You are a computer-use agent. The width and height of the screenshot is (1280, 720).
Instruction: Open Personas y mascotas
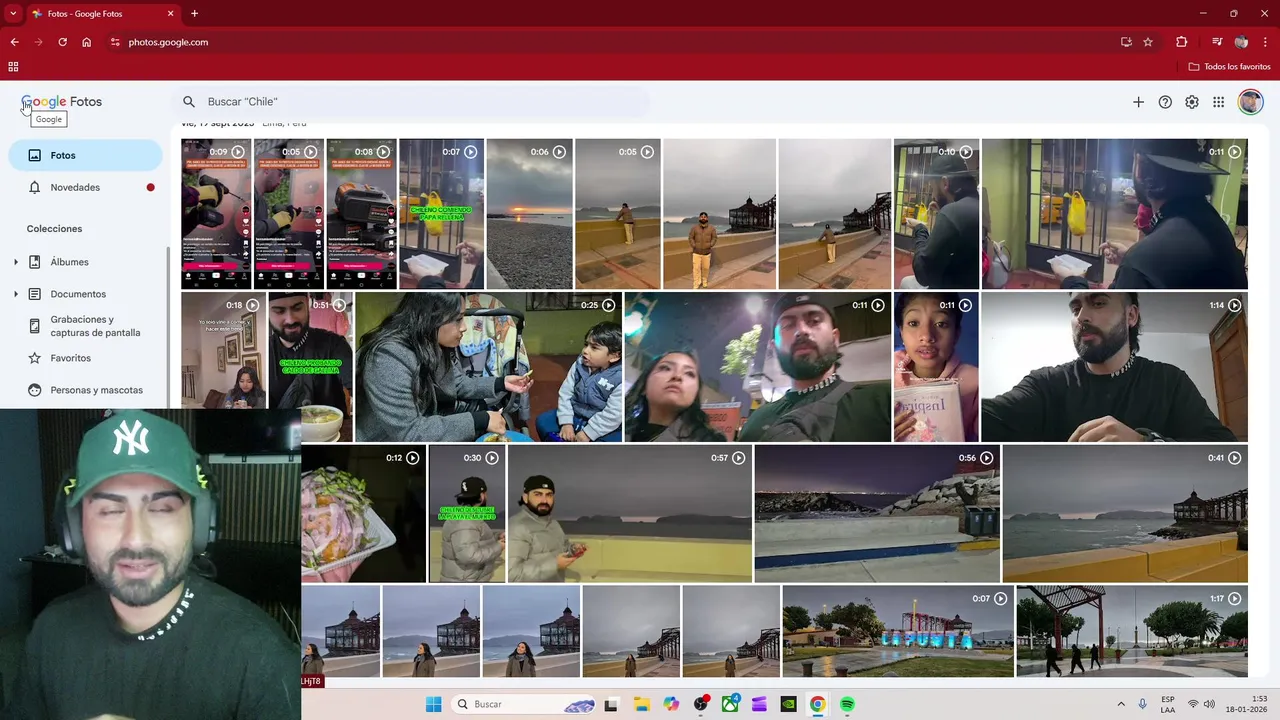[x=85, y=390]
